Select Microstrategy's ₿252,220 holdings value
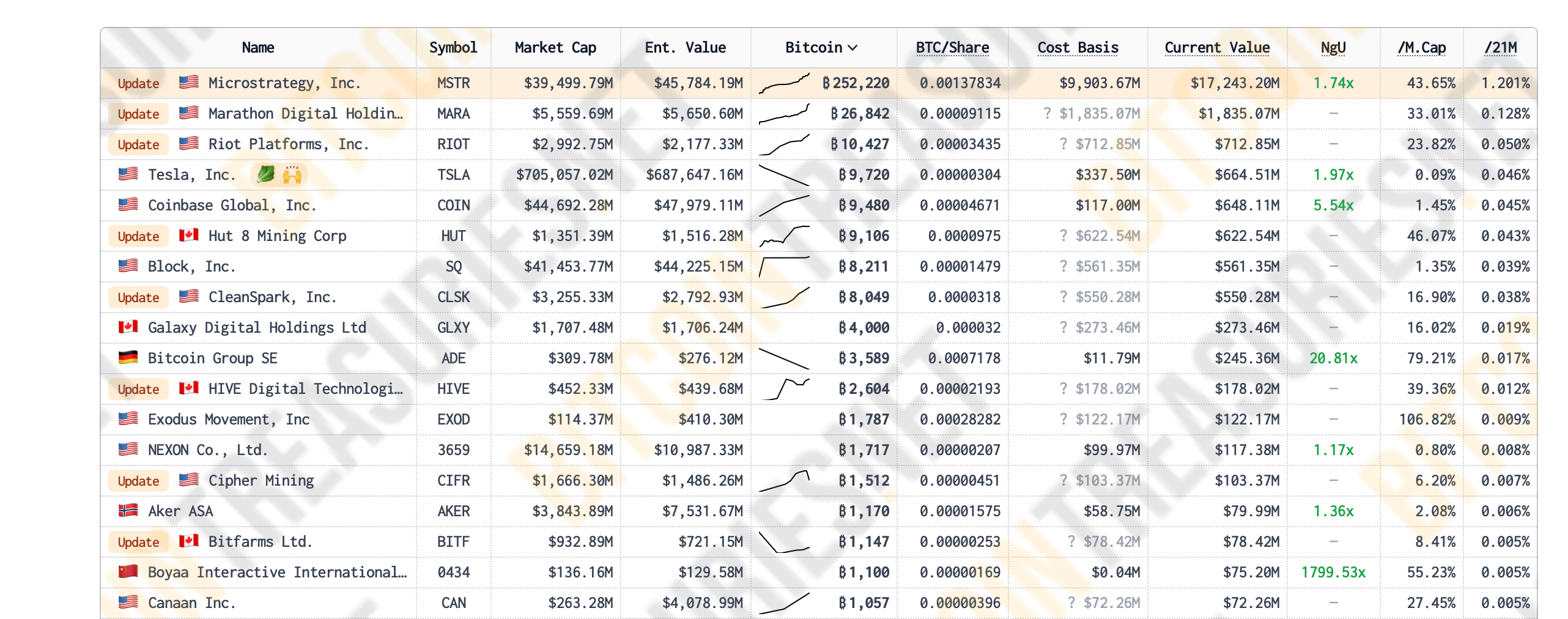1568x619 pixels. [856, 83]
